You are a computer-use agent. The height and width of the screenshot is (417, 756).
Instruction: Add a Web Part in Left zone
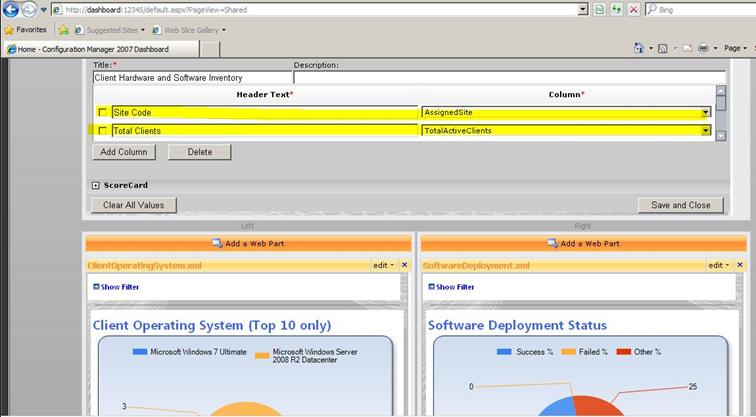pyautogui.click(x=248, y=243)
